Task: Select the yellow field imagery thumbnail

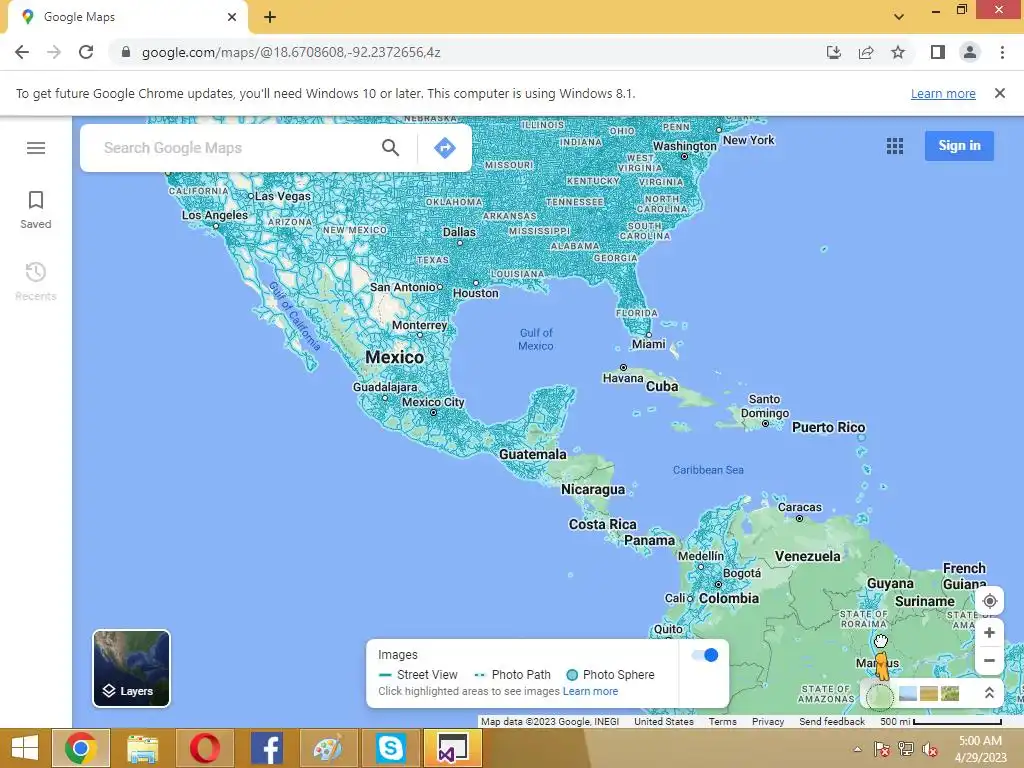Action: (929, 693)
